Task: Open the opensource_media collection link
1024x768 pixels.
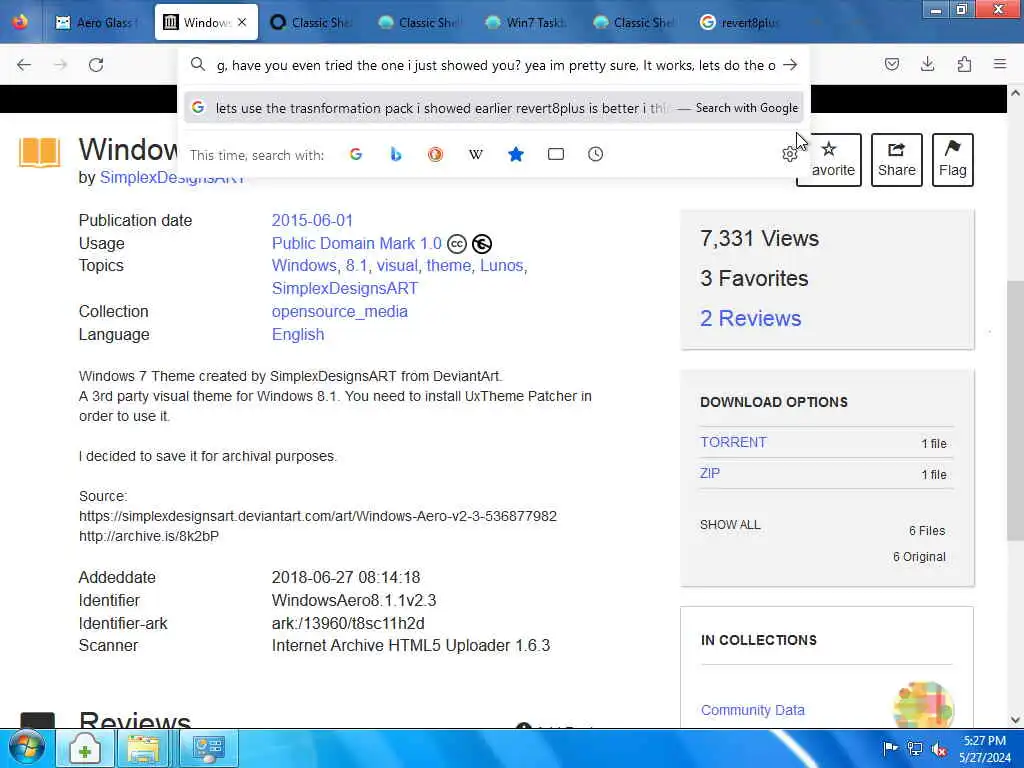Action: [x=340, y=312]
